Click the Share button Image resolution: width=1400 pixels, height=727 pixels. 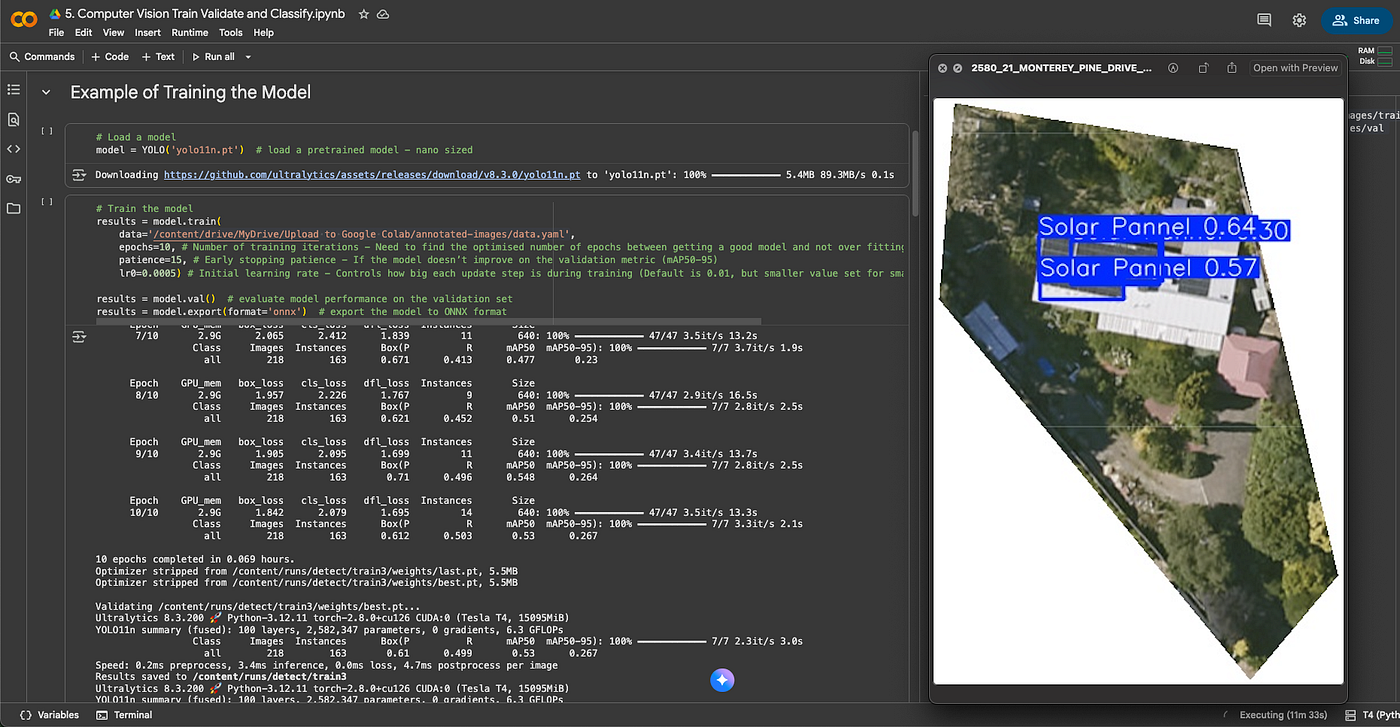pos(1356,20)
